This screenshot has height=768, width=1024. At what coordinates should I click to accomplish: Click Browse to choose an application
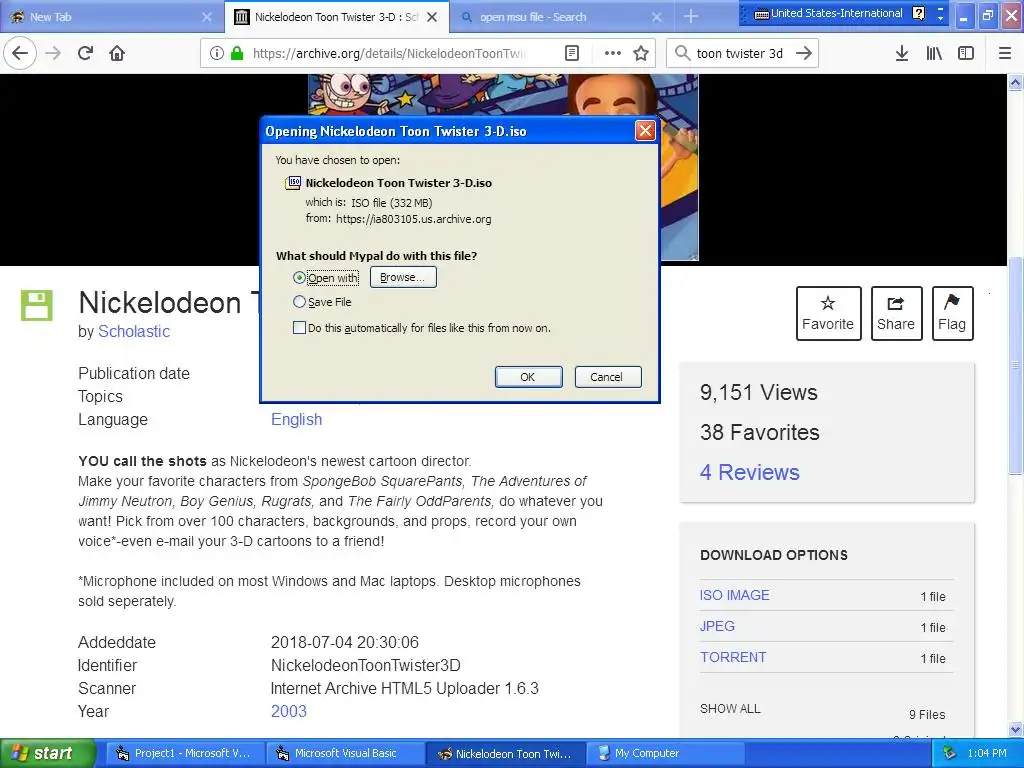[x=403, y=277]
